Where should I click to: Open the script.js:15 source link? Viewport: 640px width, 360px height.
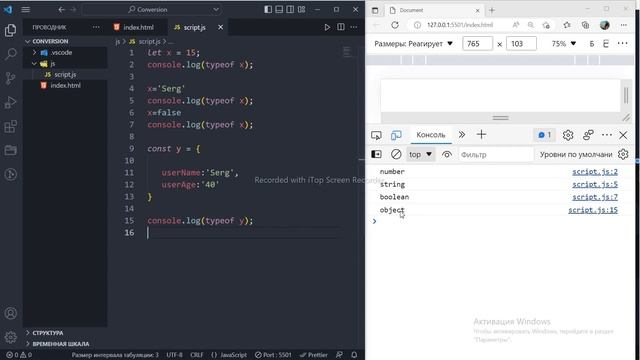(593, 210)
